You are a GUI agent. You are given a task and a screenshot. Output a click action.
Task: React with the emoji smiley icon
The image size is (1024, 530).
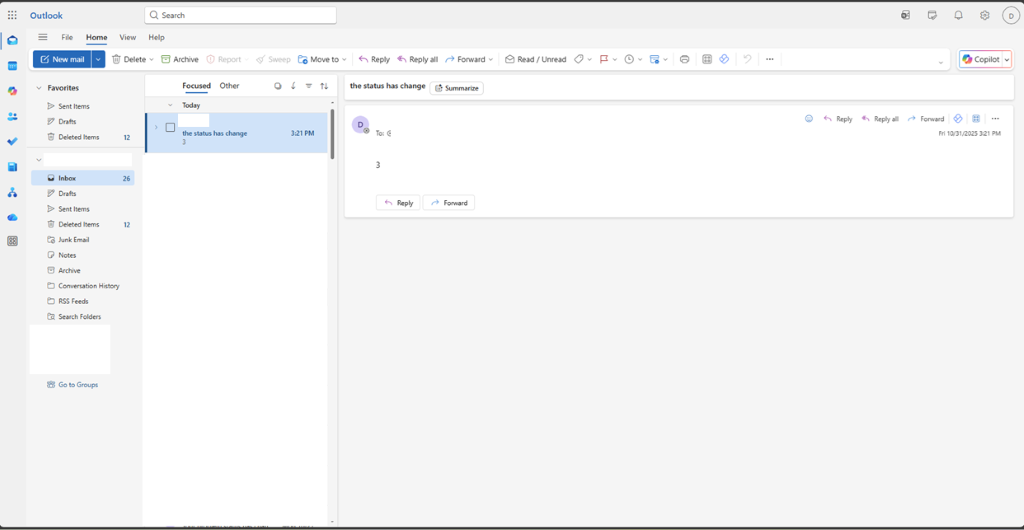[x=808, y=119]
